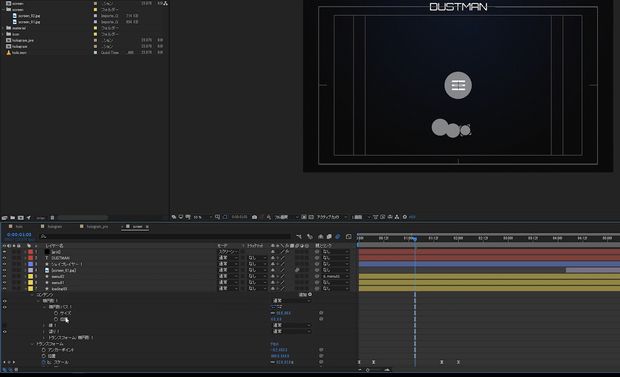This screenshot has height=377, width=620.
Task: Toggle frame blending enable icon in timeline
Action: [x=329, y=237]
